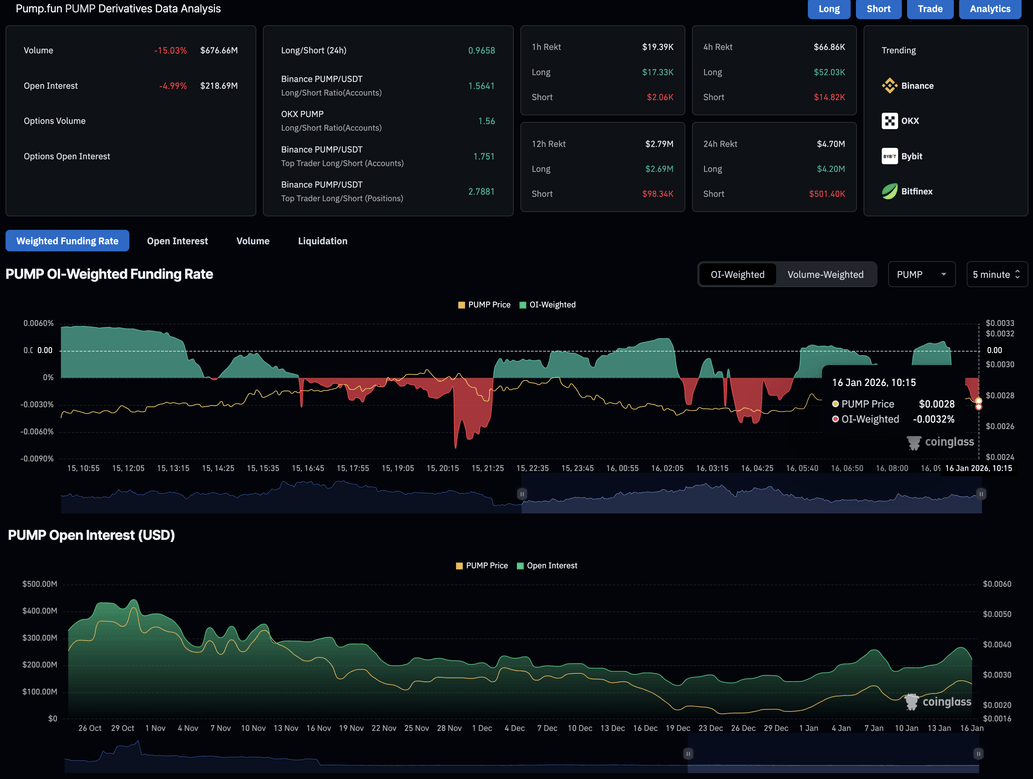Open the PUMP coin selector dropdown

point(920,273)
